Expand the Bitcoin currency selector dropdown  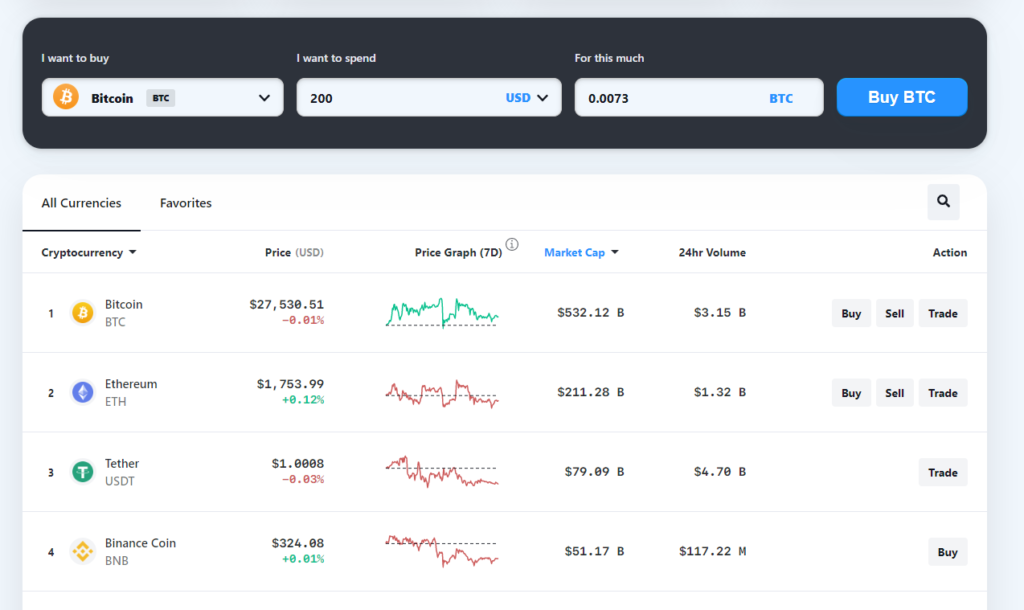click(264, 98)
